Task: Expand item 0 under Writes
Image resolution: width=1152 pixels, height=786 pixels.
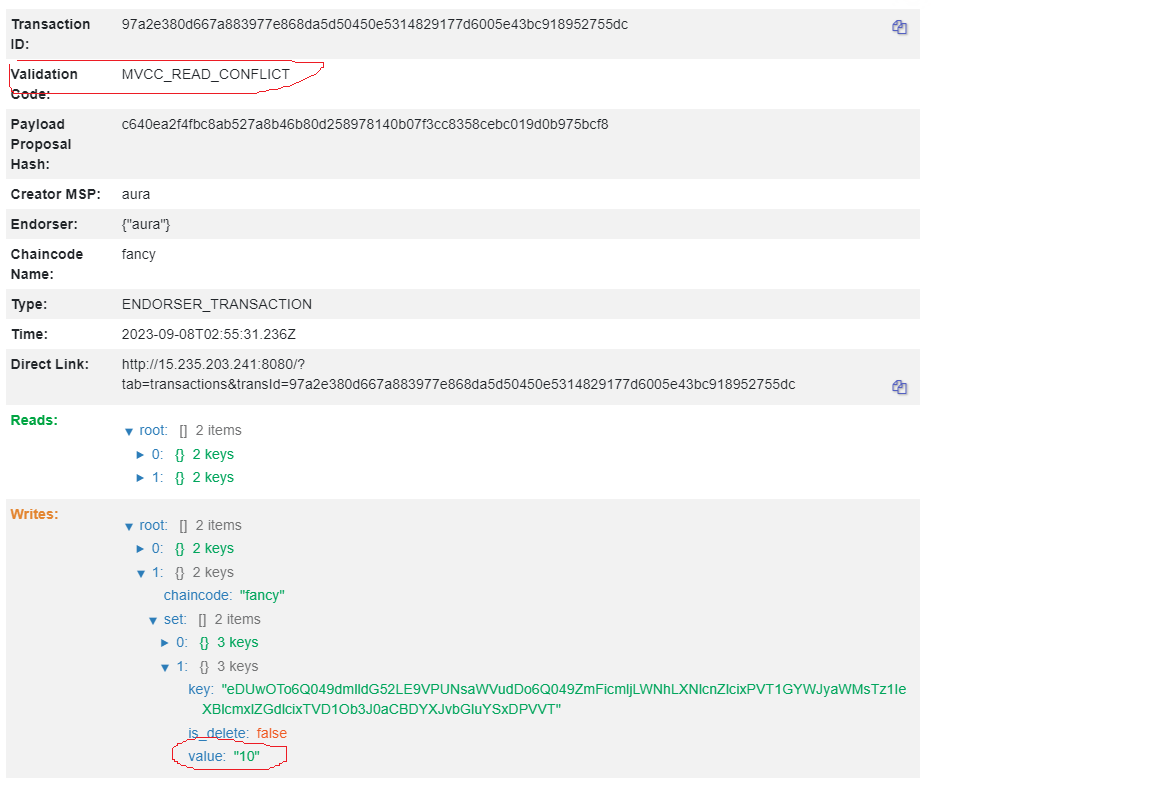Action: click(x=140, y=548)
